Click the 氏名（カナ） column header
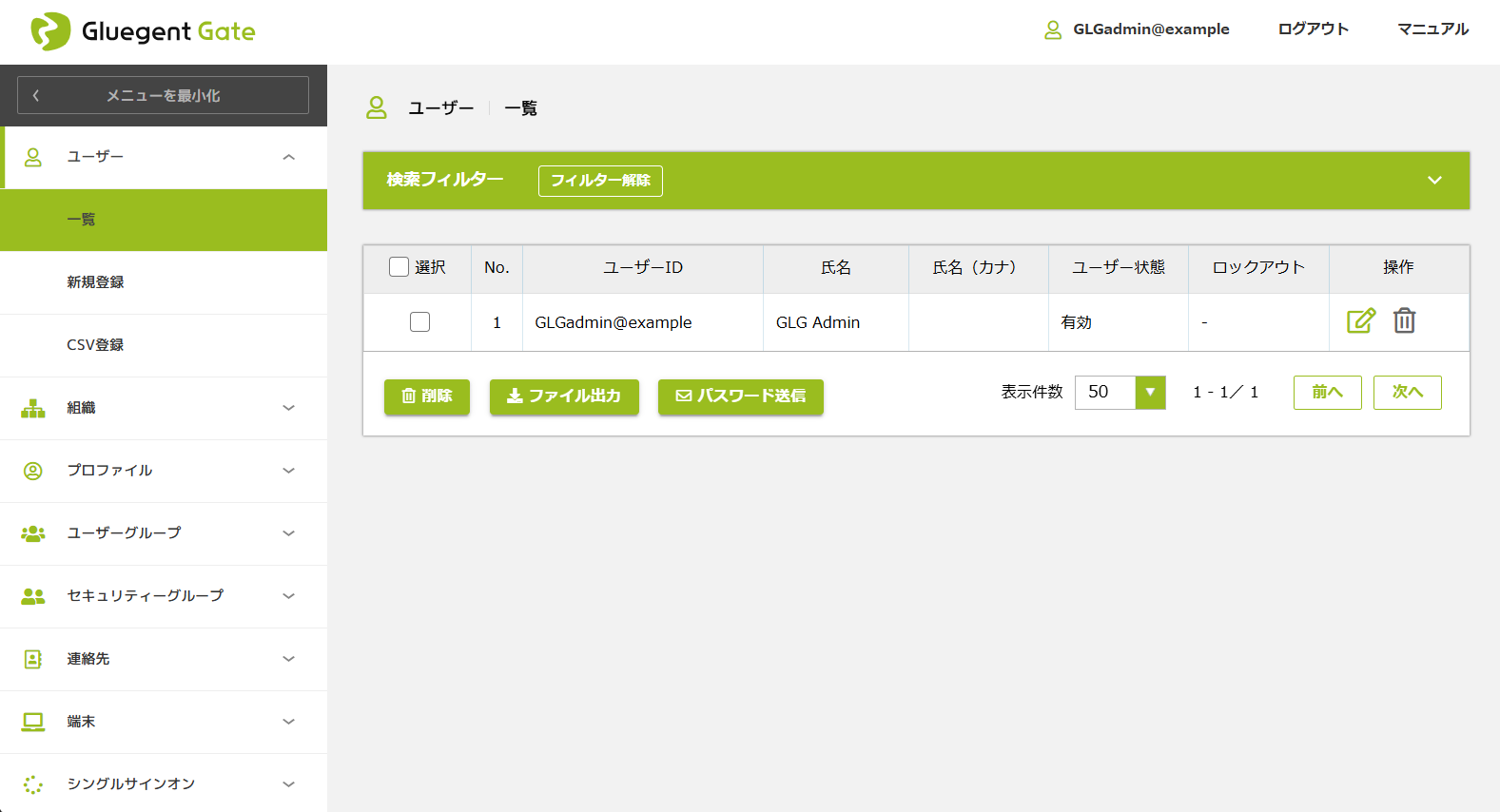1500x812 pixels. 979,268
